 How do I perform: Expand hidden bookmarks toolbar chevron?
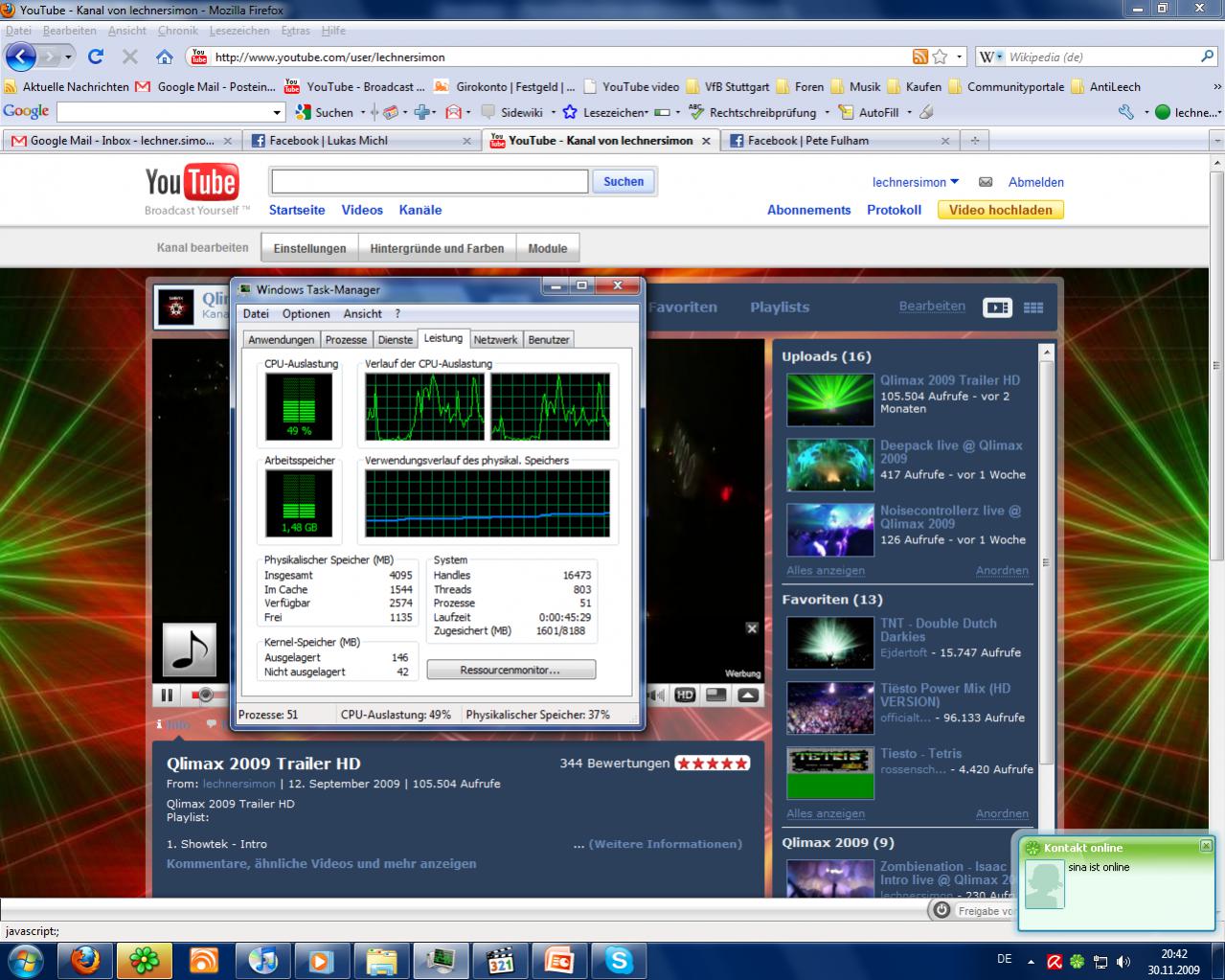pyautogui.click(x=1215, y=86)
